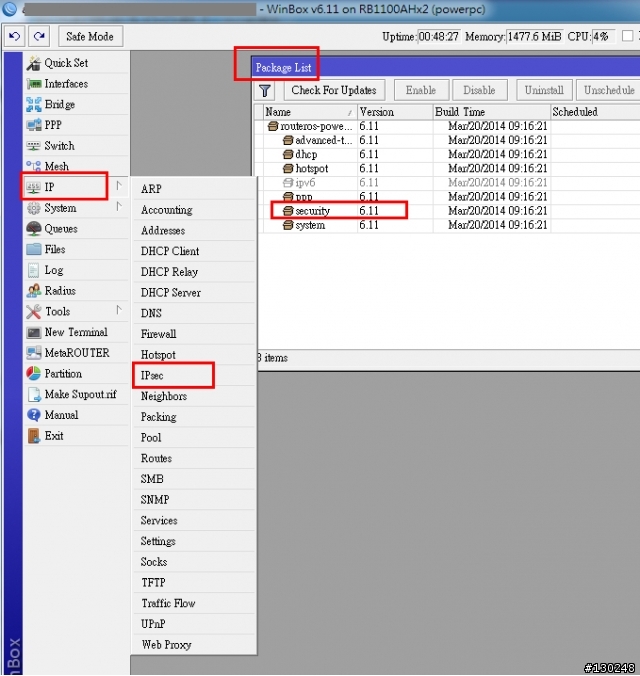640x676 pixels.
Task: Expand the System submenu arrow
Action: (x=119, y=207)
